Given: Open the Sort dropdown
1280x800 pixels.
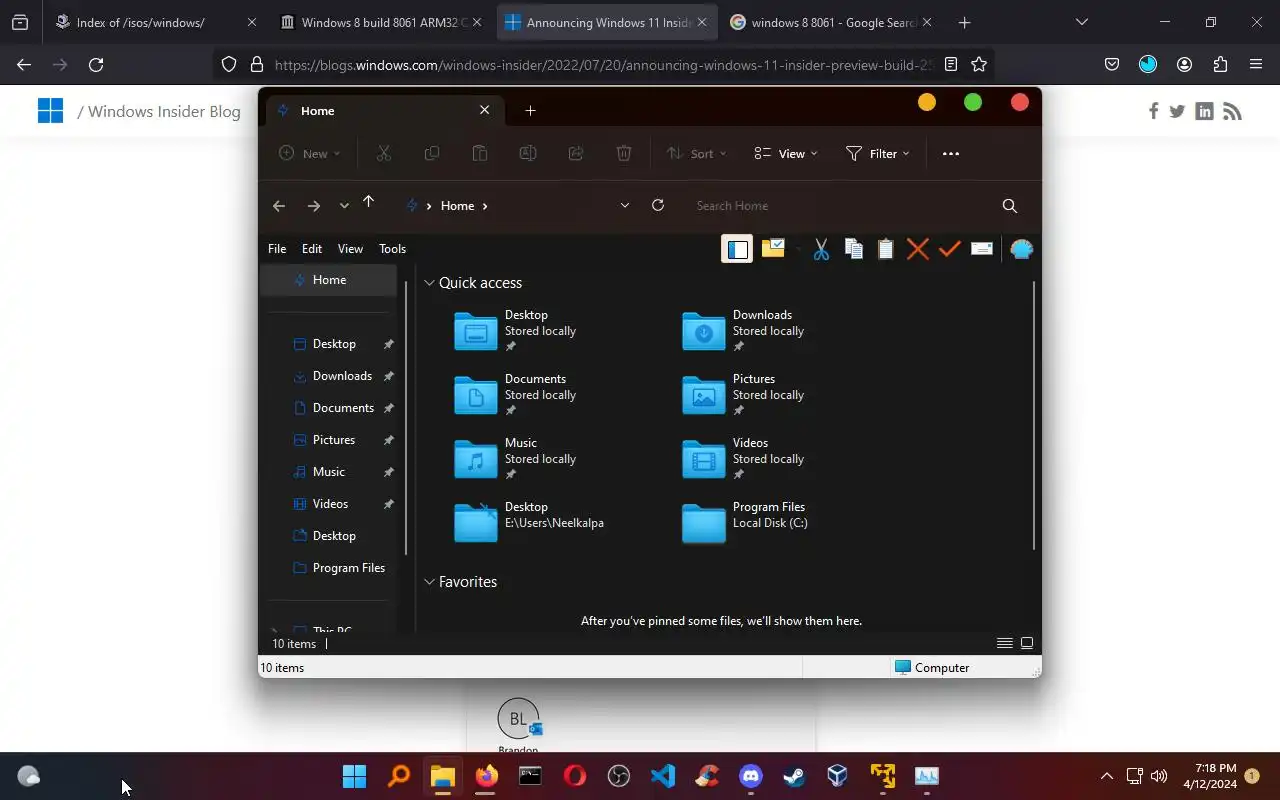Looking at the screenshot, I should click(696, 153).
